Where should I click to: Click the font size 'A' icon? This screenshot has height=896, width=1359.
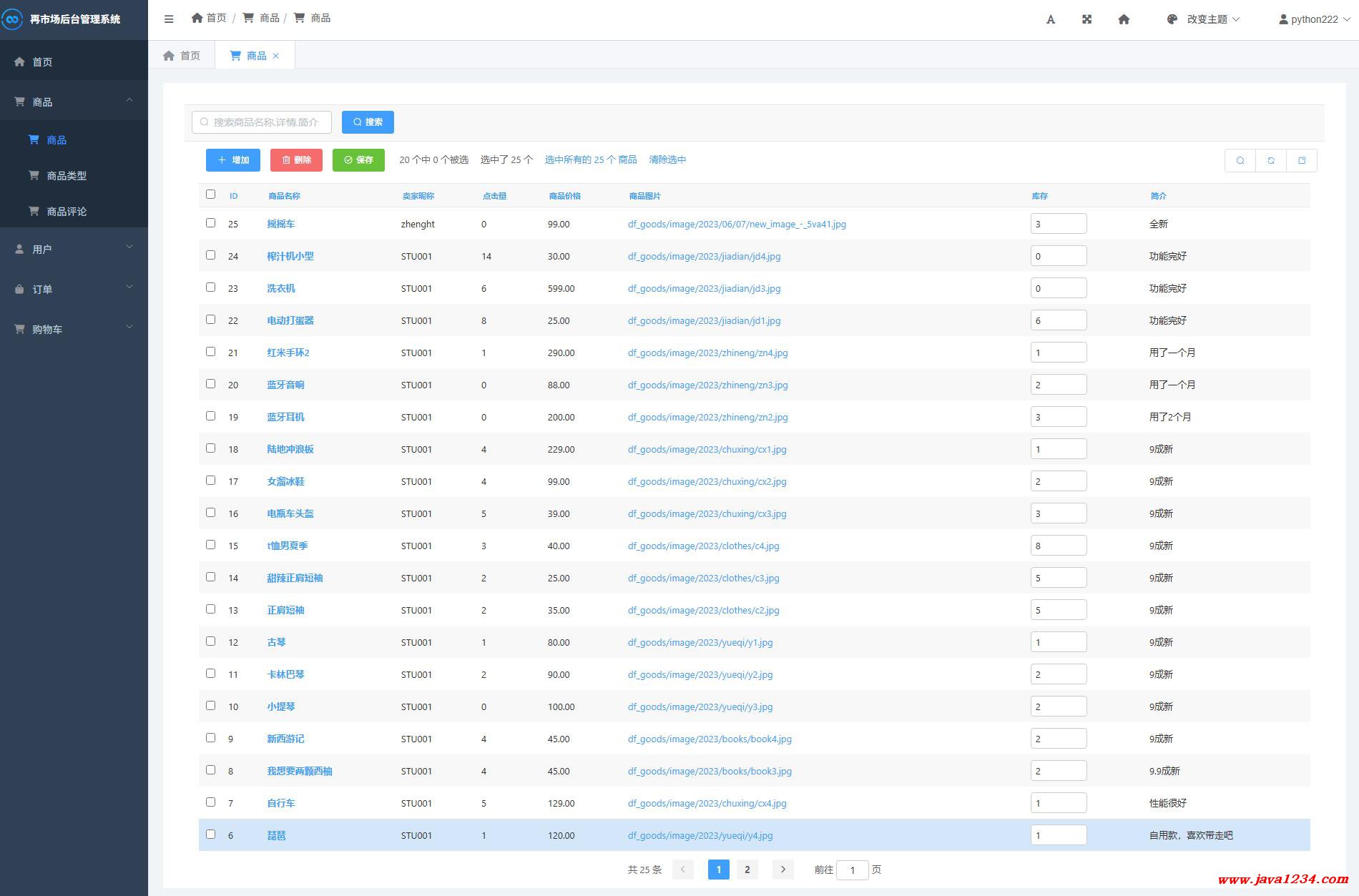(1050, 19)
